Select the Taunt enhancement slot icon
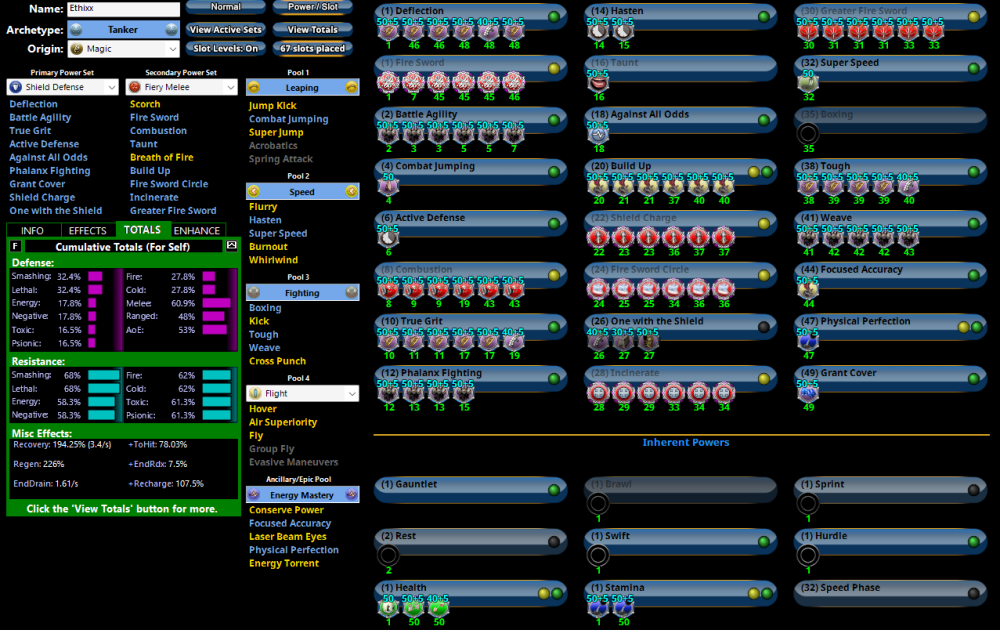 pos(598,82)
